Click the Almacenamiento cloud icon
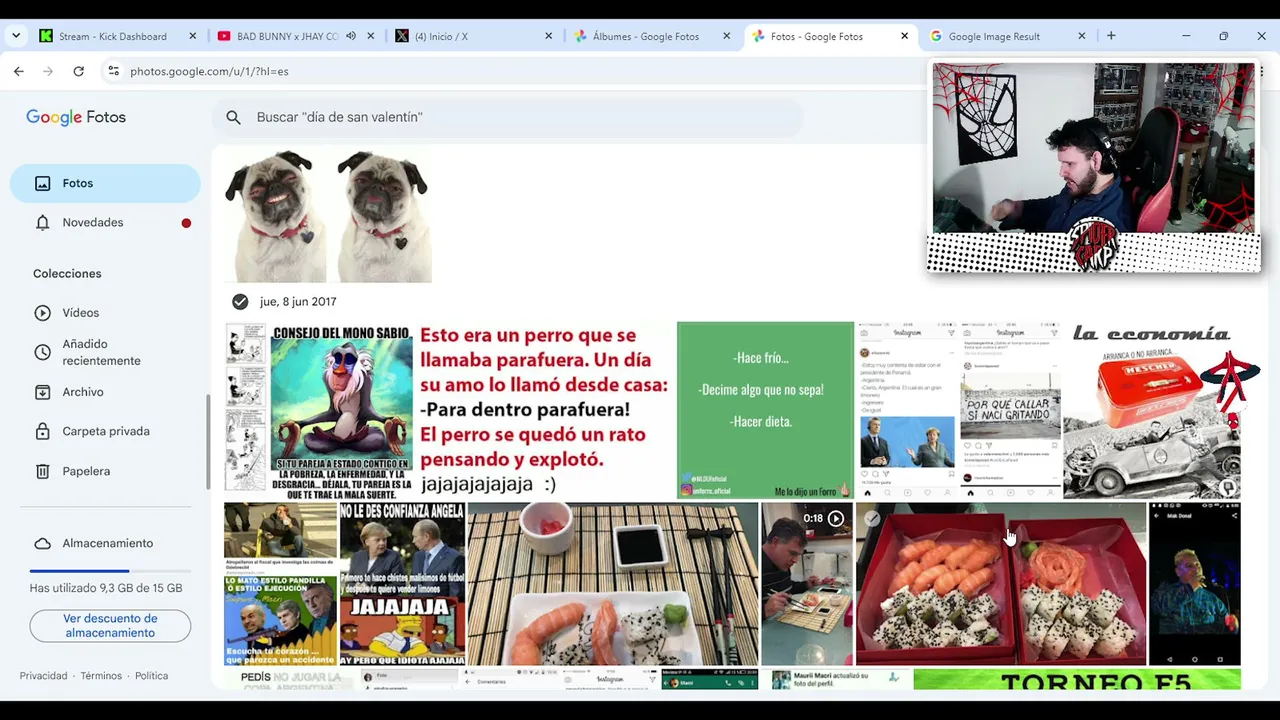 click(x=42, y=543)
